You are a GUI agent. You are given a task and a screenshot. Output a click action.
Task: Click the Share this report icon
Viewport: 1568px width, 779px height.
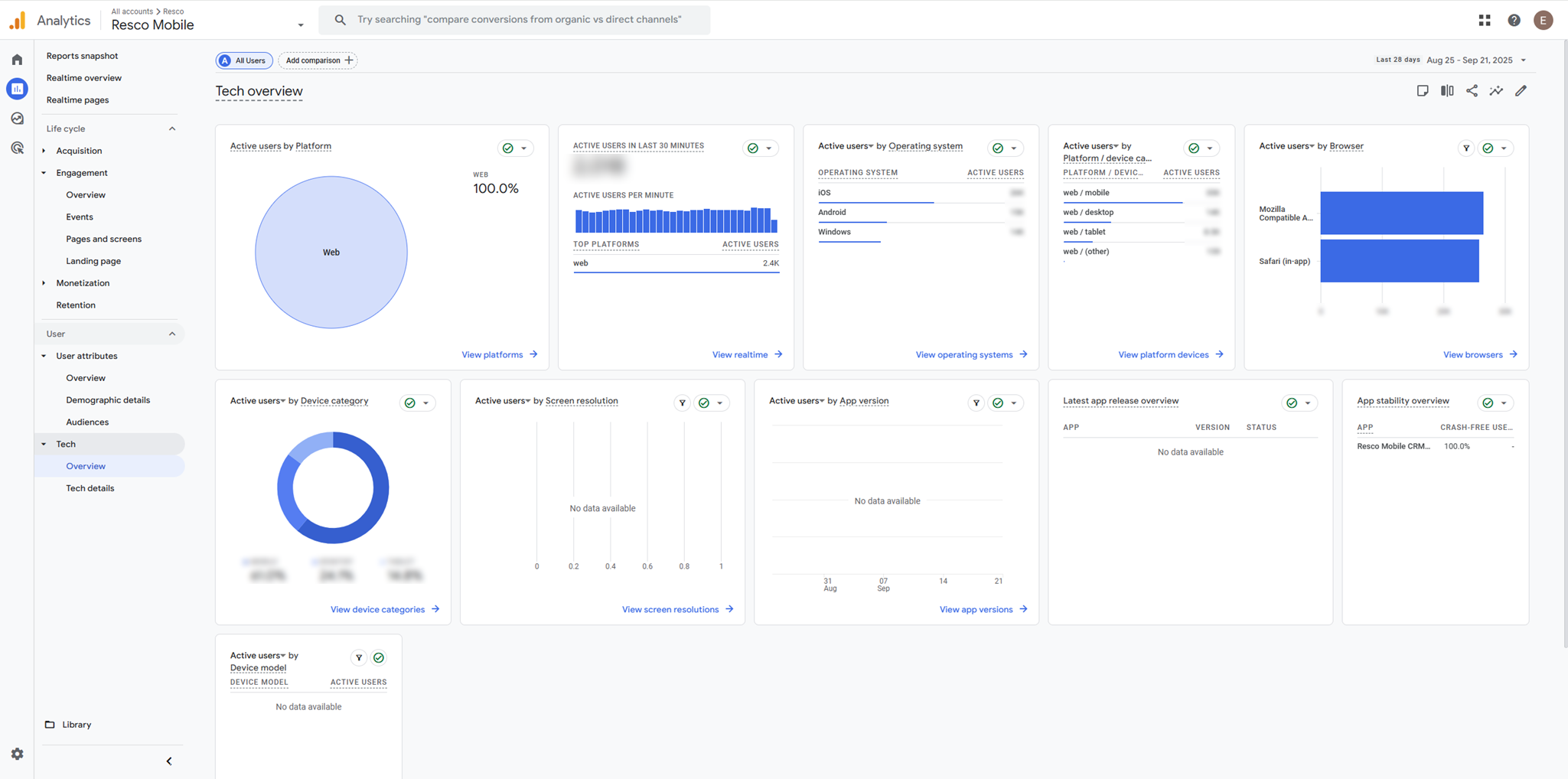(1472, 91)
